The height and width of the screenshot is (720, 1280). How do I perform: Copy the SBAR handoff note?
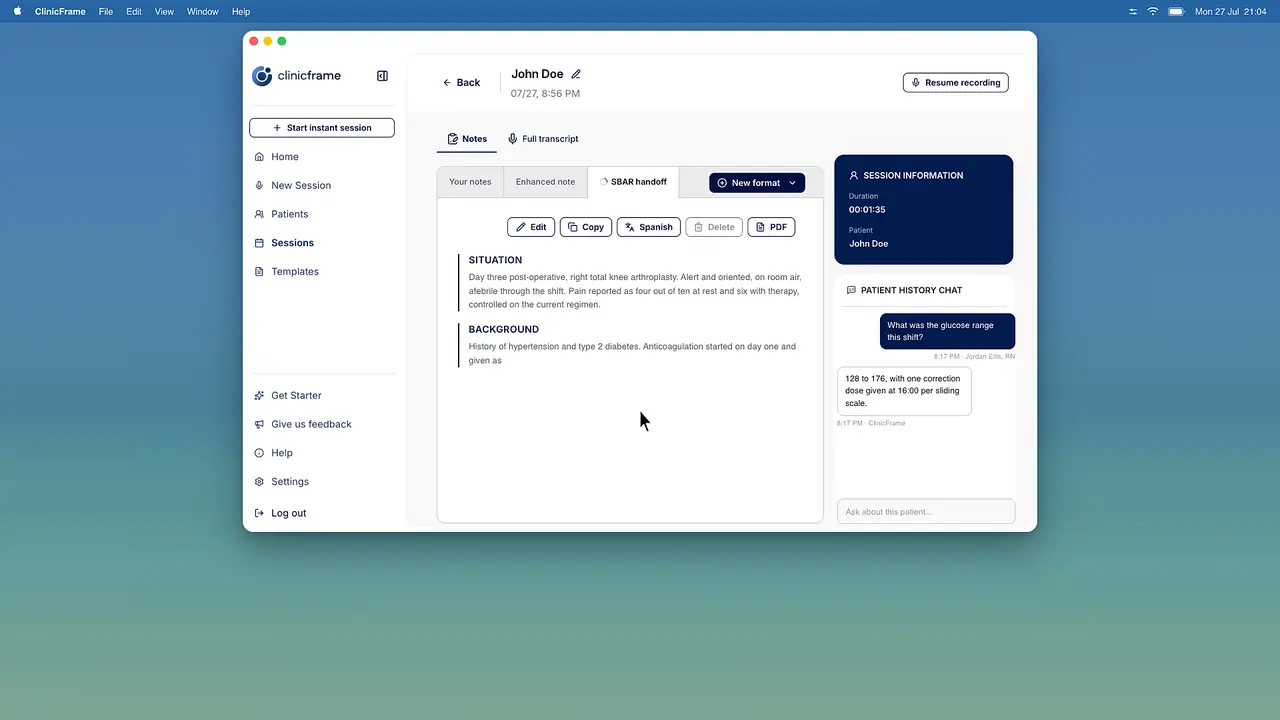pyautogui.click(x=586, y=227)
